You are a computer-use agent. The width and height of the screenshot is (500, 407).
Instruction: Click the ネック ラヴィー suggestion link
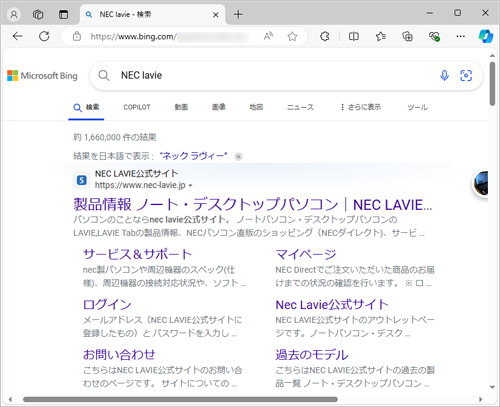point(193,156)
